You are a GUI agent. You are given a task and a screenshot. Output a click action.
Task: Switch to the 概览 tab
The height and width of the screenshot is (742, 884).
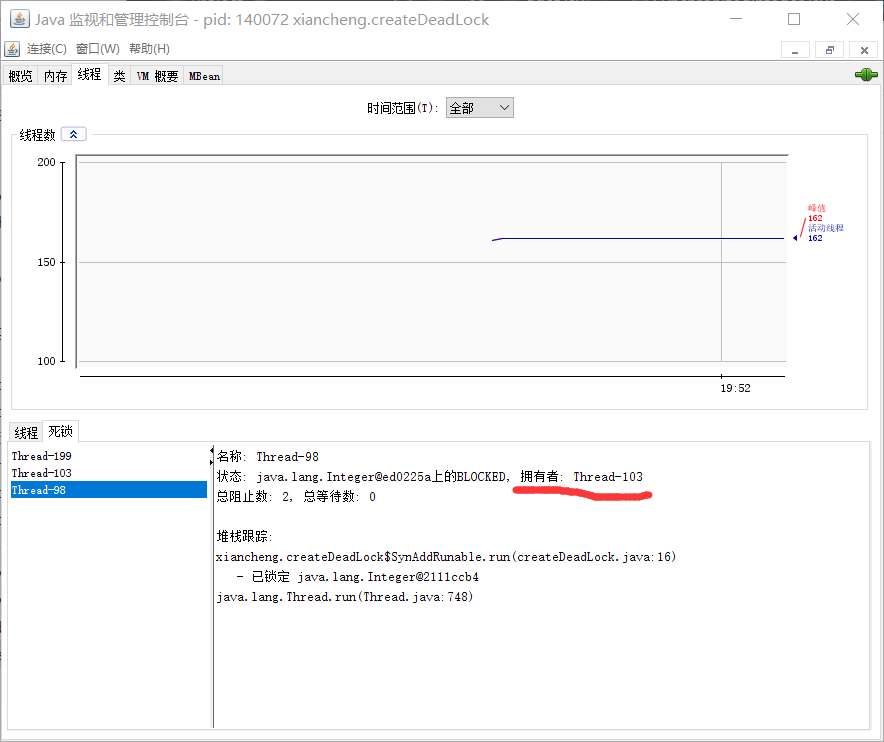(21, 76)
